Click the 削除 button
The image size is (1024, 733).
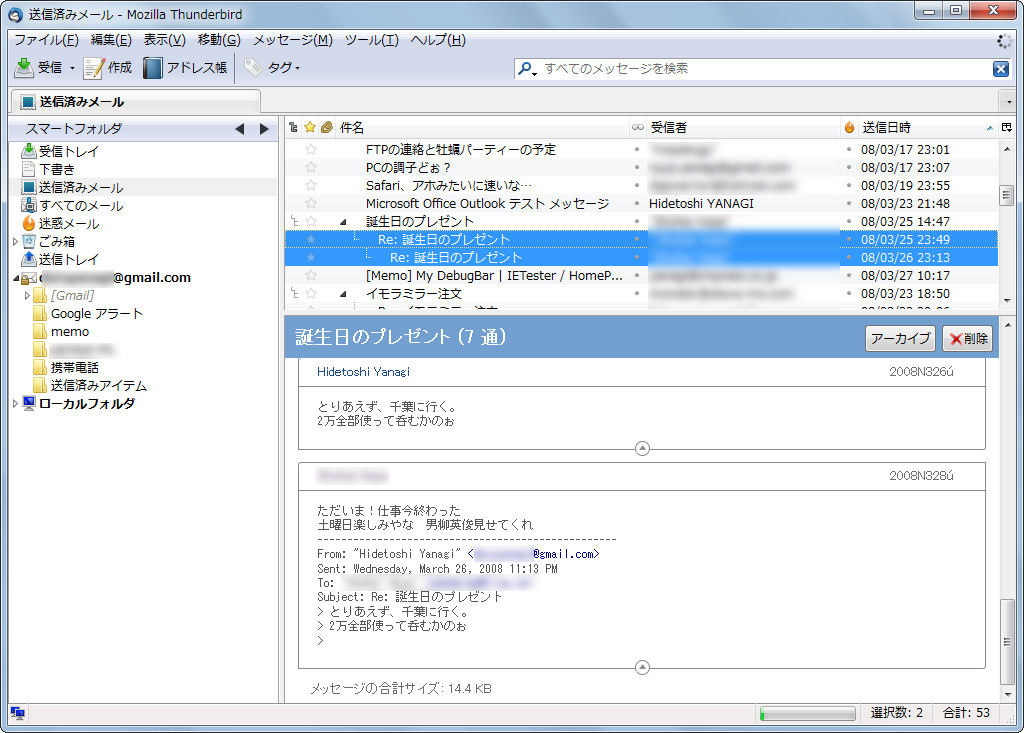click(966, 338)
